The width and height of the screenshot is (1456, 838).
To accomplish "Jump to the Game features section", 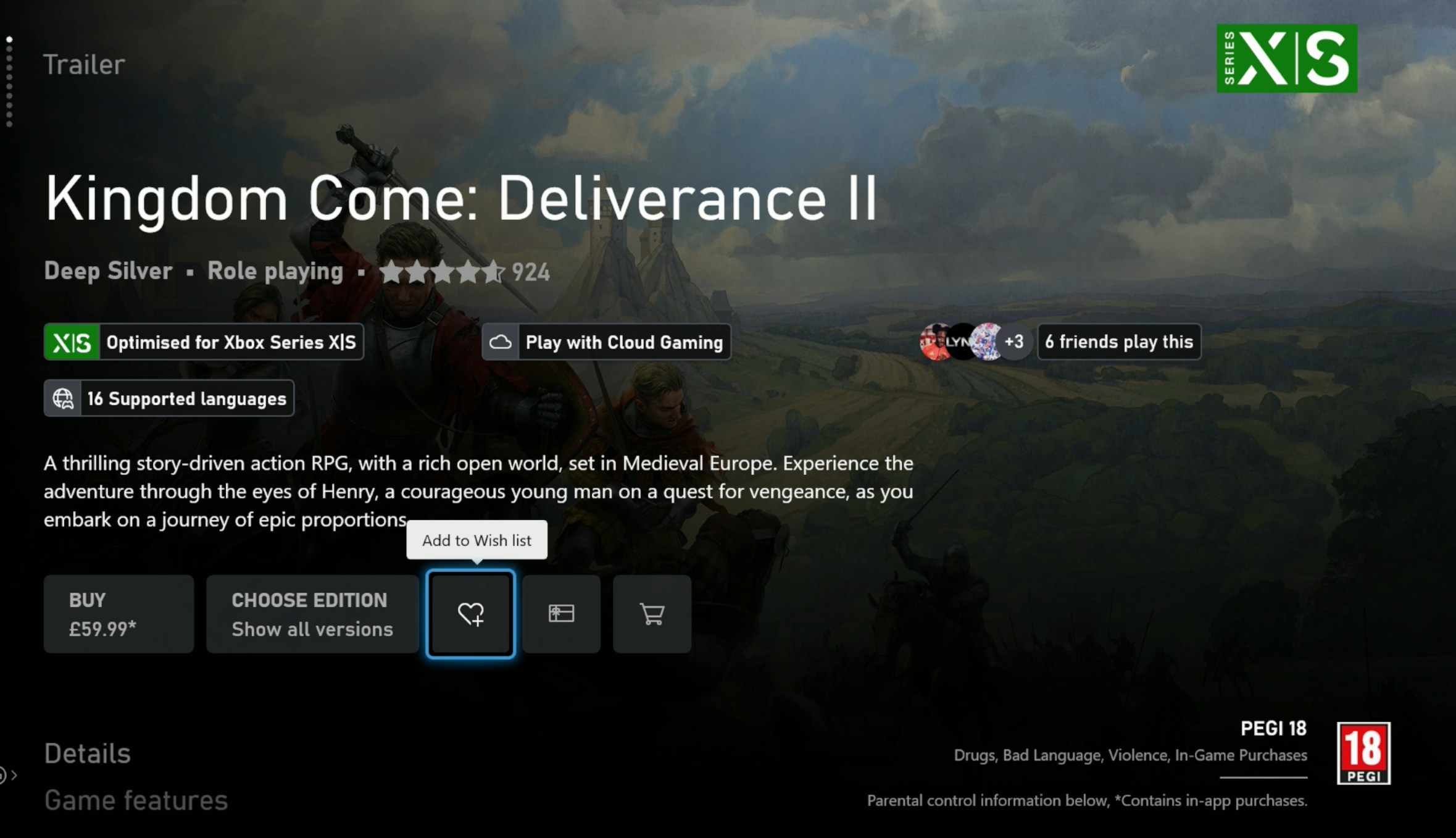I will pos(136,800).
